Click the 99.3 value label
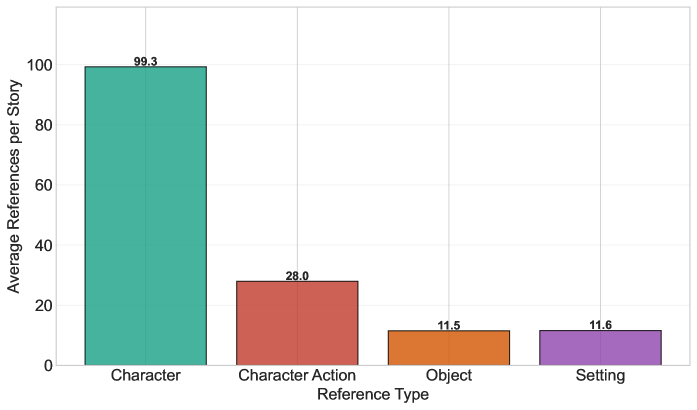 pyautogui.click(x=145, y=62)
